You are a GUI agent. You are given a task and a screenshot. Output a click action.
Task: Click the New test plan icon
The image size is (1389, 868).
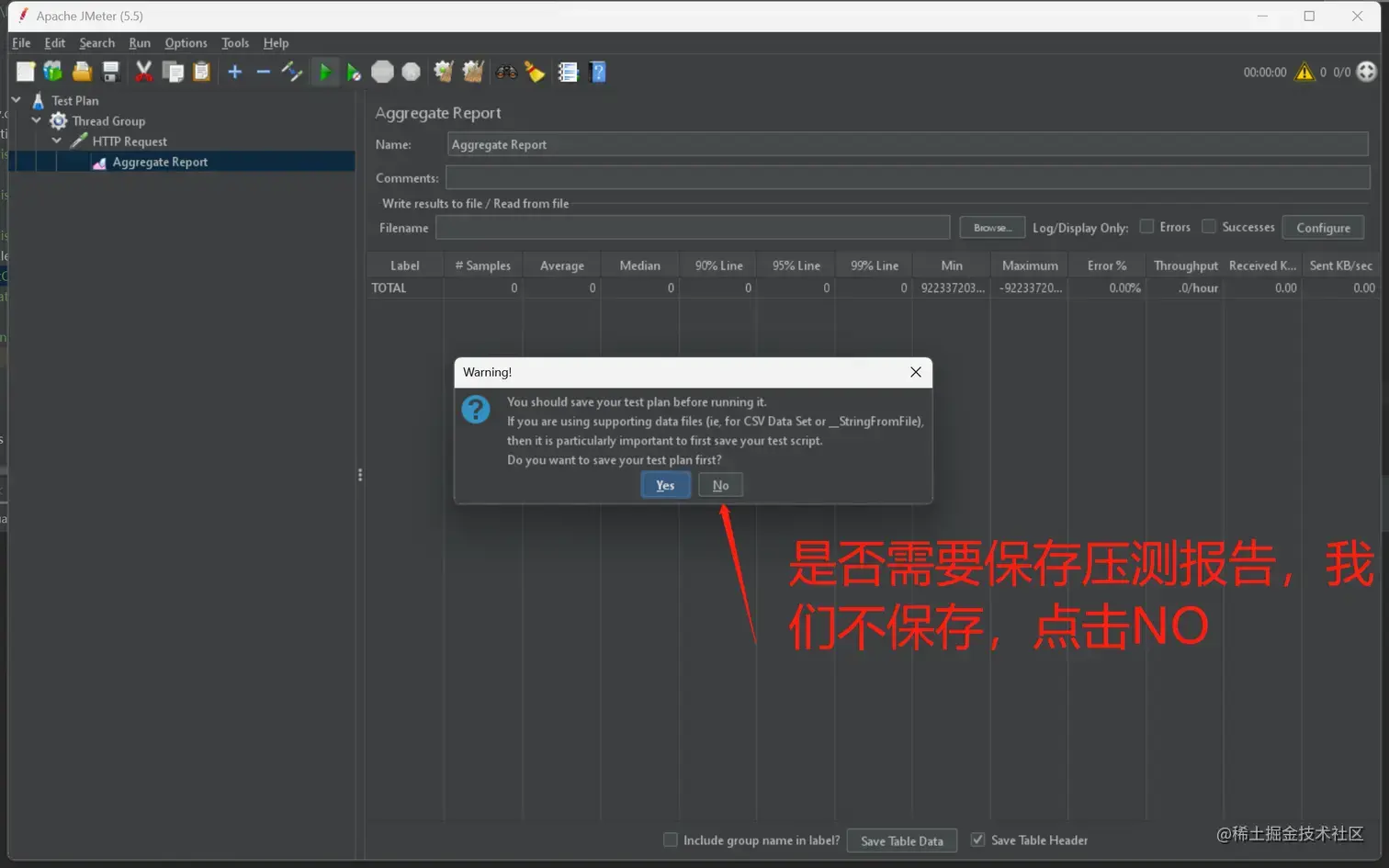tap(26, 72)
